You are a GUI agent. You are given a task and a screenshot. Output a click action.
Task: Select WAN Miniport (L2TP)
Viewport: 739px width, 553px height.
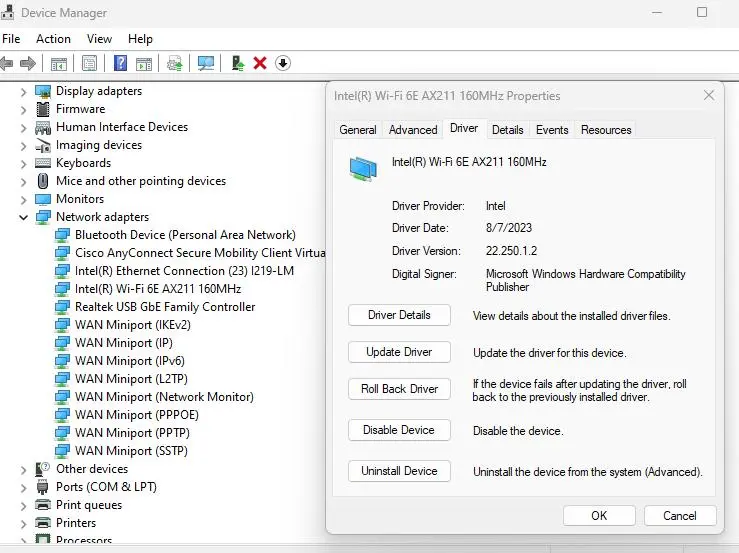coord(131,379)
